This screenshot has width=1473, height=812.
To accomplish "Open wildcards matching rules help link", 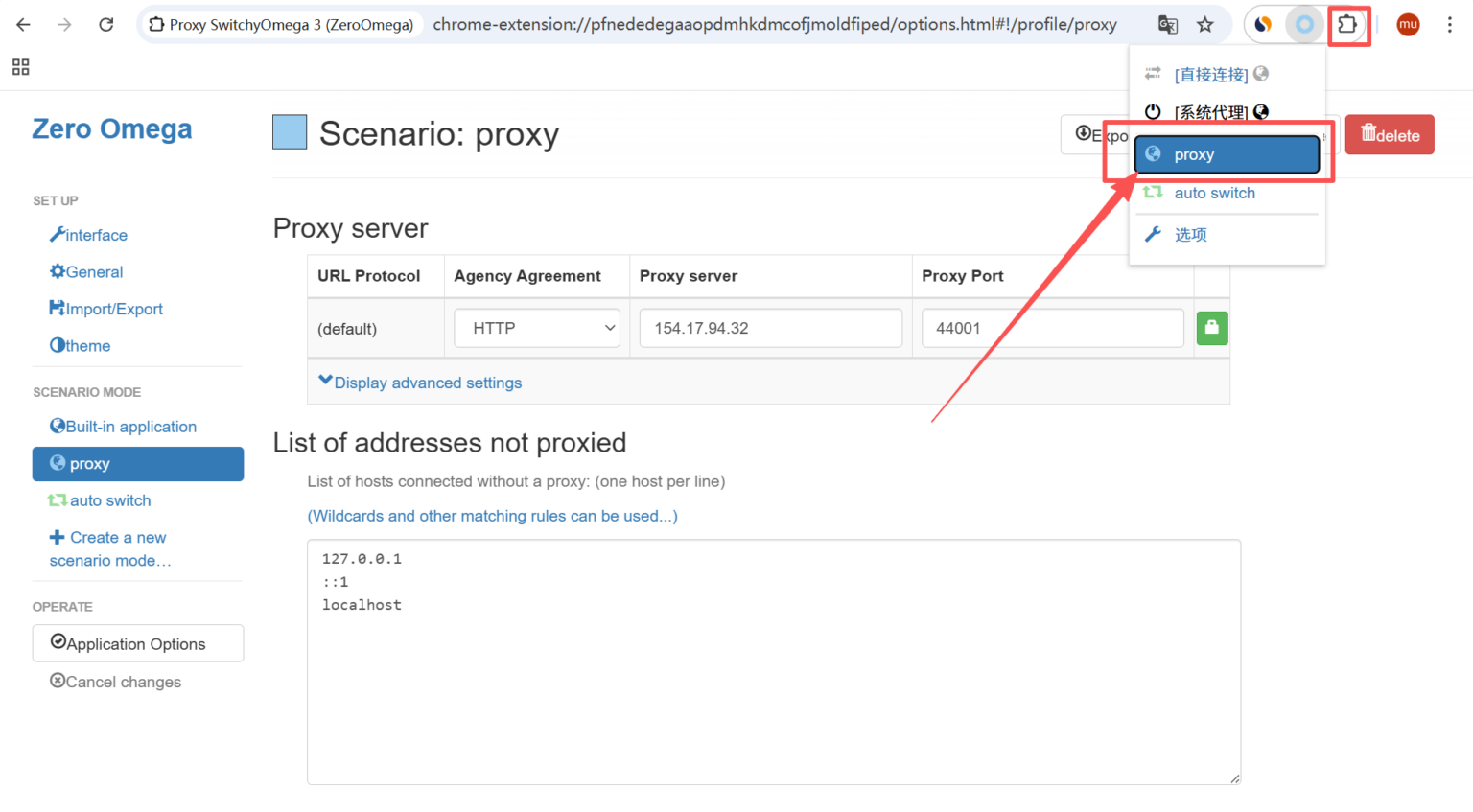I will pos(492,516).
